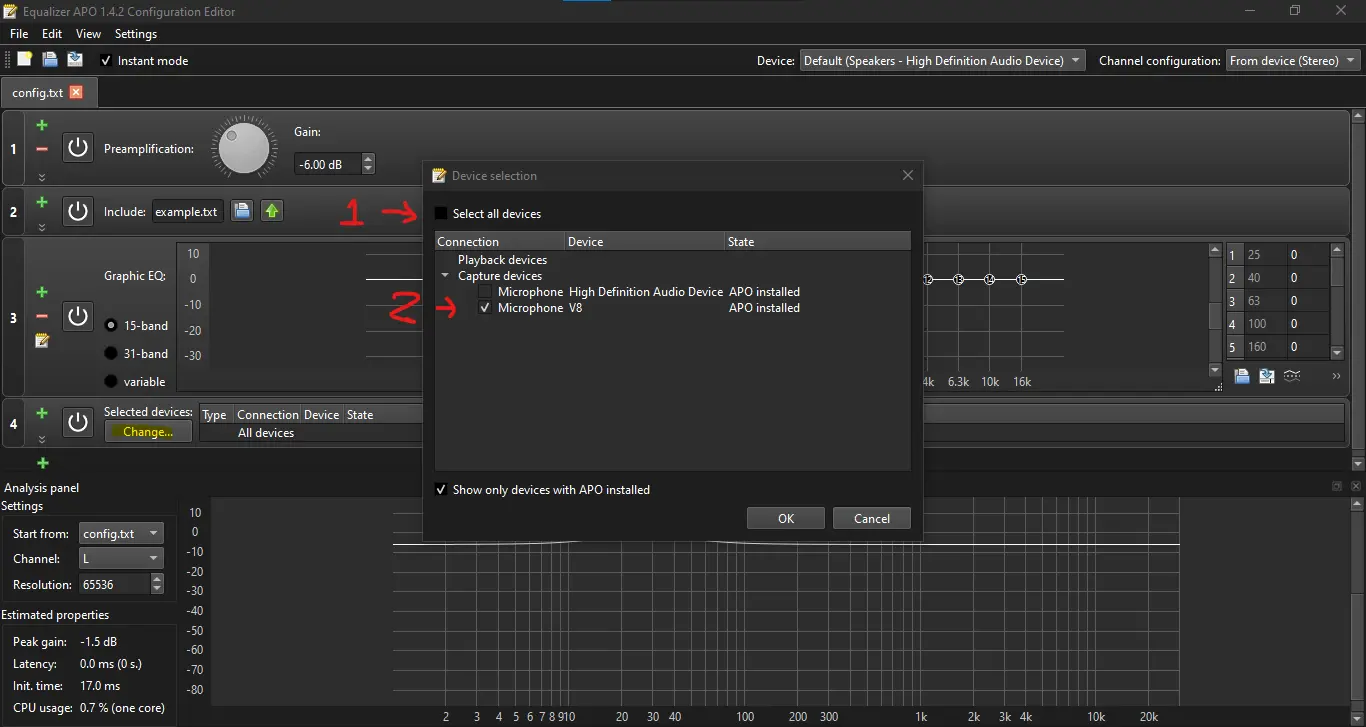1366x727 pixels.
Task: Add a filter at the Include row's green plus
Action: pos(42,202)
